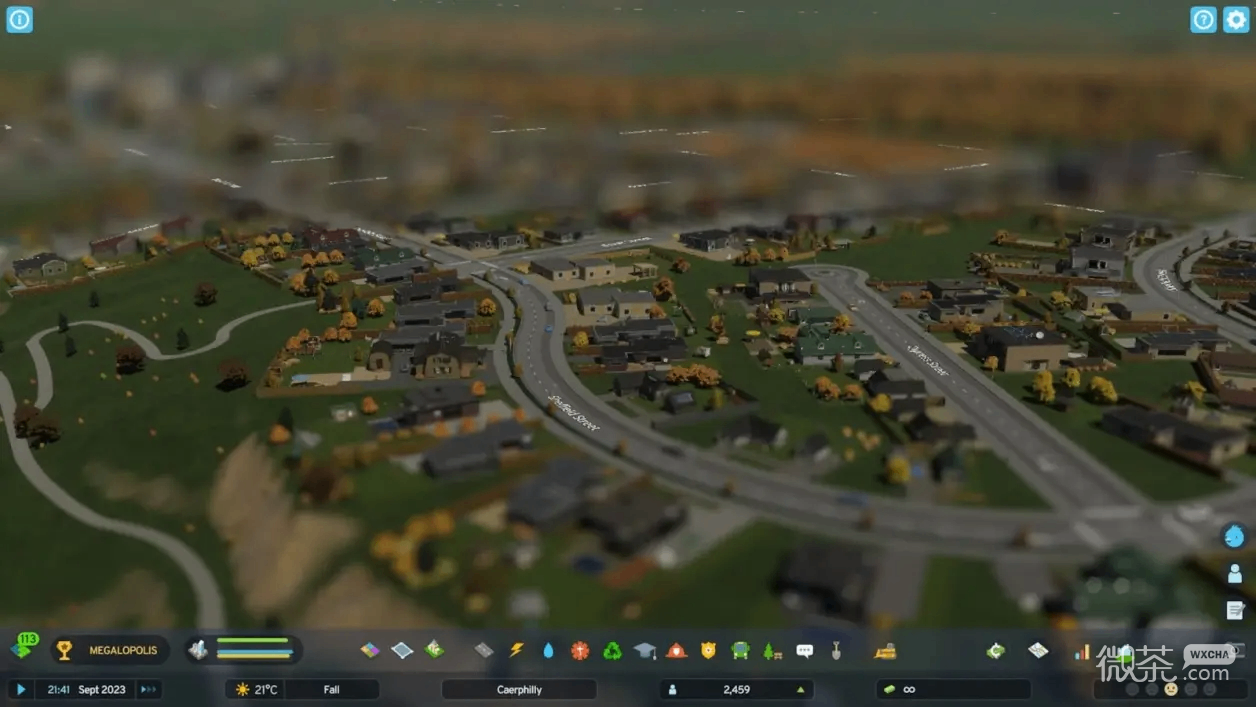Select the Landscaping shovel tool

point(836,650)
